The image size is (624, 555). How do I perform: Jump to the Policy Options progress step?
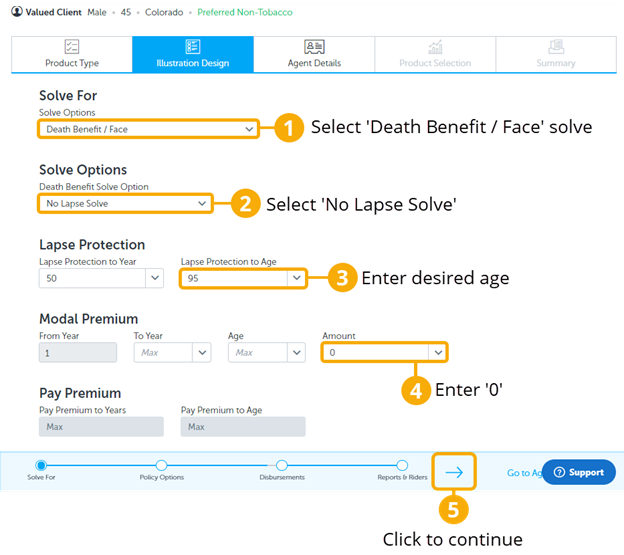161,465
